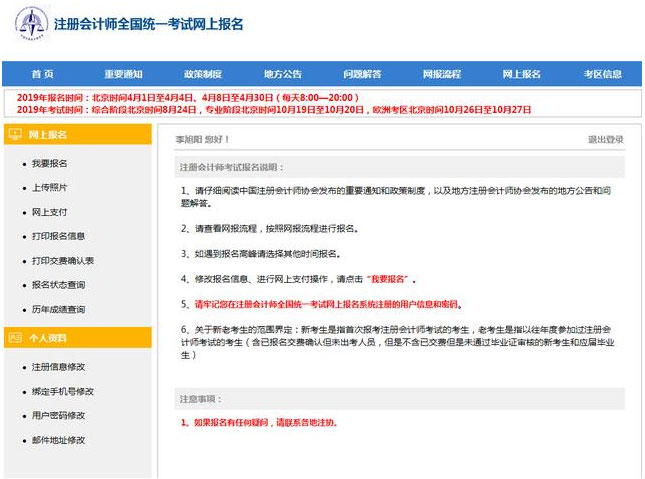The image size is (645, 479).
Task: Select 上传照片 in the sidebar
Action: pyautogui.click(x=49, y=188)
